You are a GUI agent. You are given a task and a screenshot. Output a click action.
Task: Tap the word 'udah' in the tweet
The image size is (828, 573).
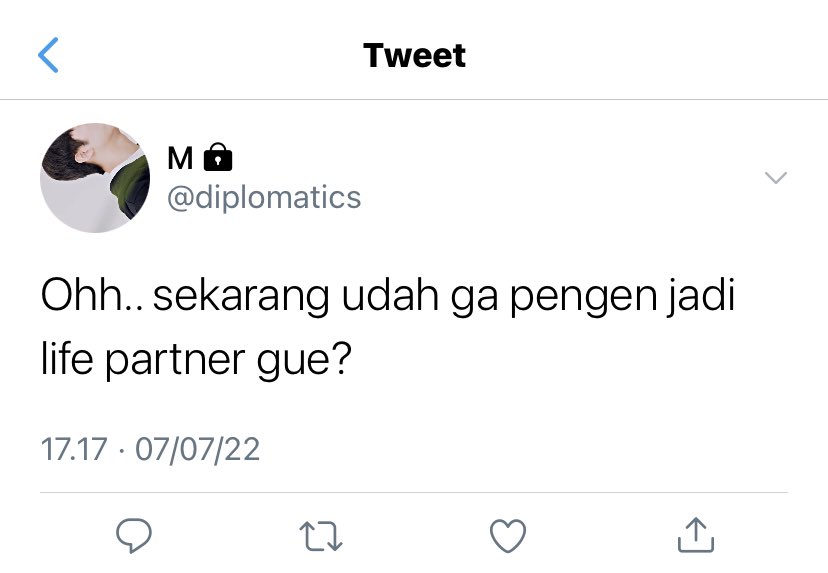(390, 296)
